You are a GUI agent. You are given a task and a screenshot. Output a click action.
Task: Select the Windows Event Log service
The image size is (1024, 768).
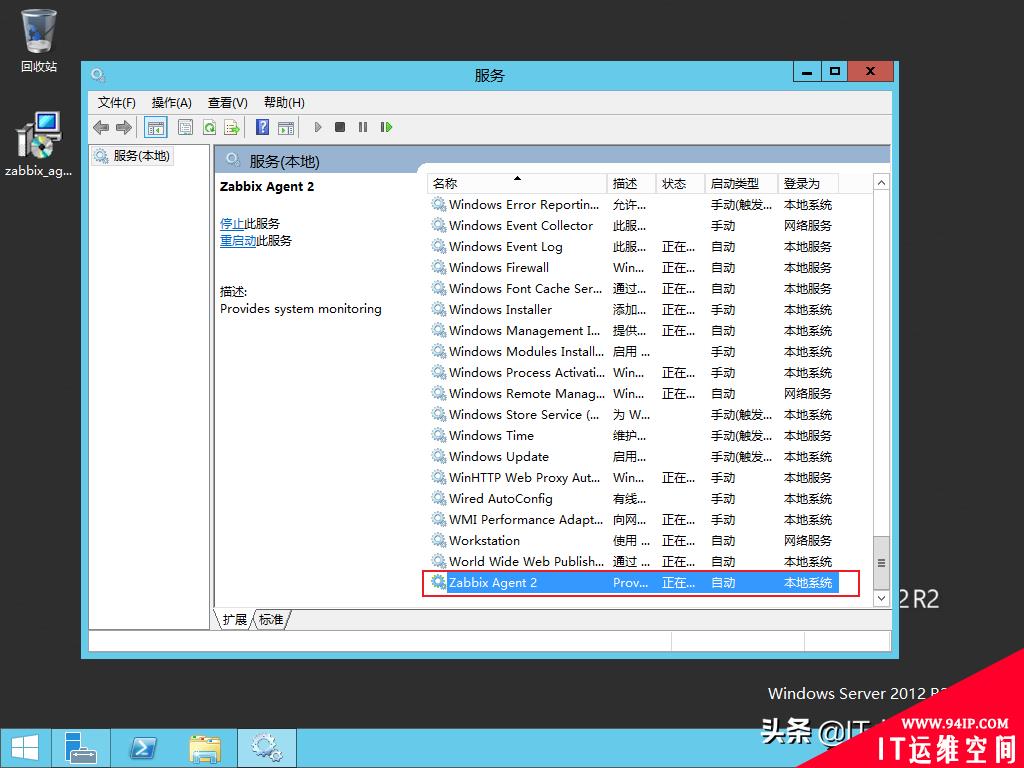632,246
